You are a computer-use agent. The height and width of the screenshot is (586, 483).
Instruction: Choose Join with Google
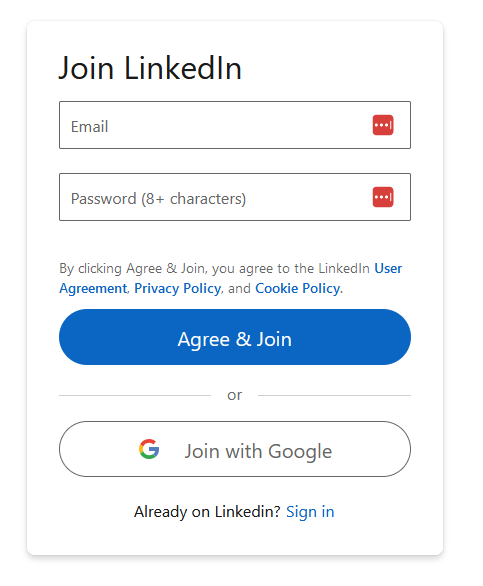(235, 449)
